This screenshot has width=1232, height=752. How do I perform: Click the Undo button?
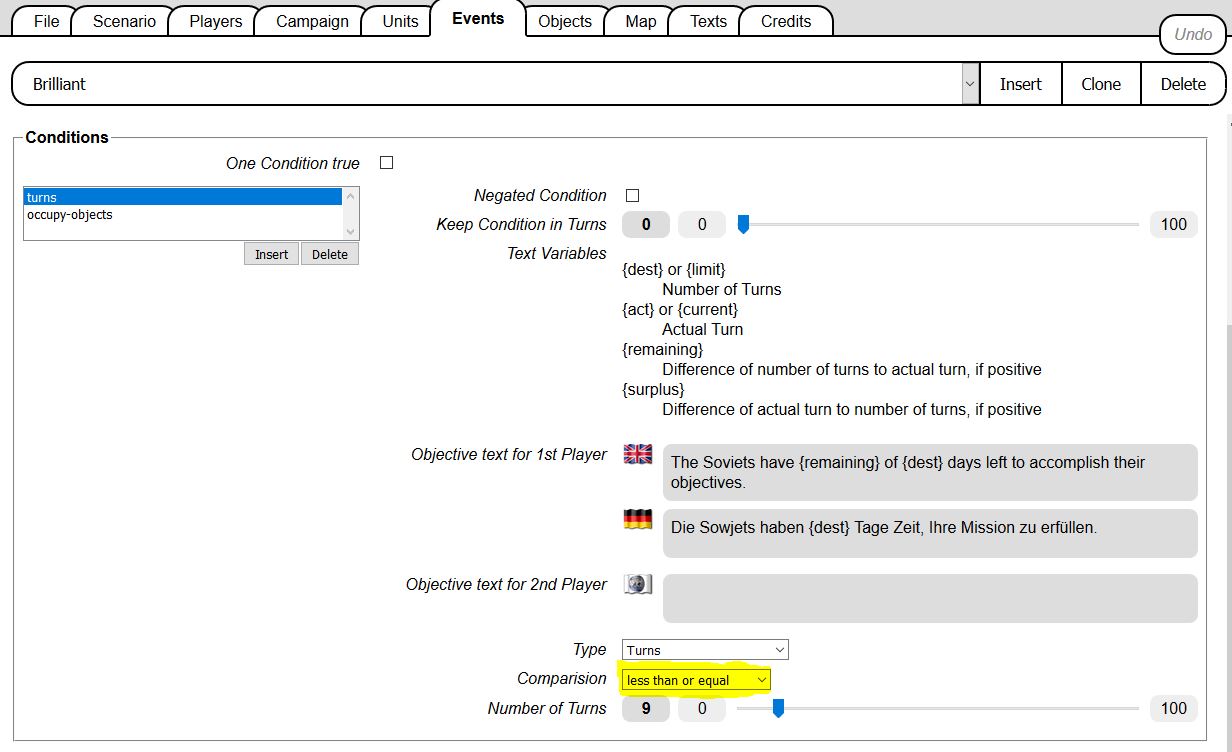point(1192,34)
